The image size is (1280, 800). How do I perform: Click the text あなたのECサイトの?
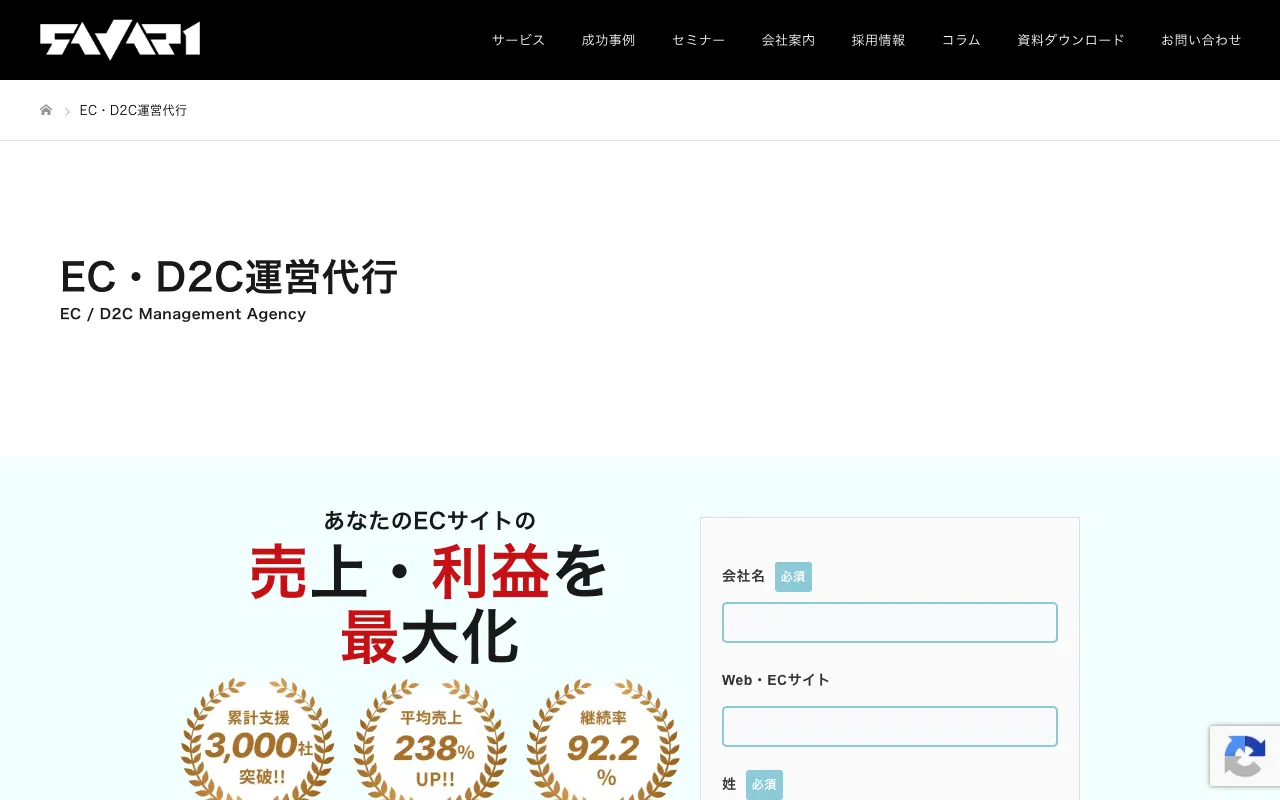pos(430,520)
